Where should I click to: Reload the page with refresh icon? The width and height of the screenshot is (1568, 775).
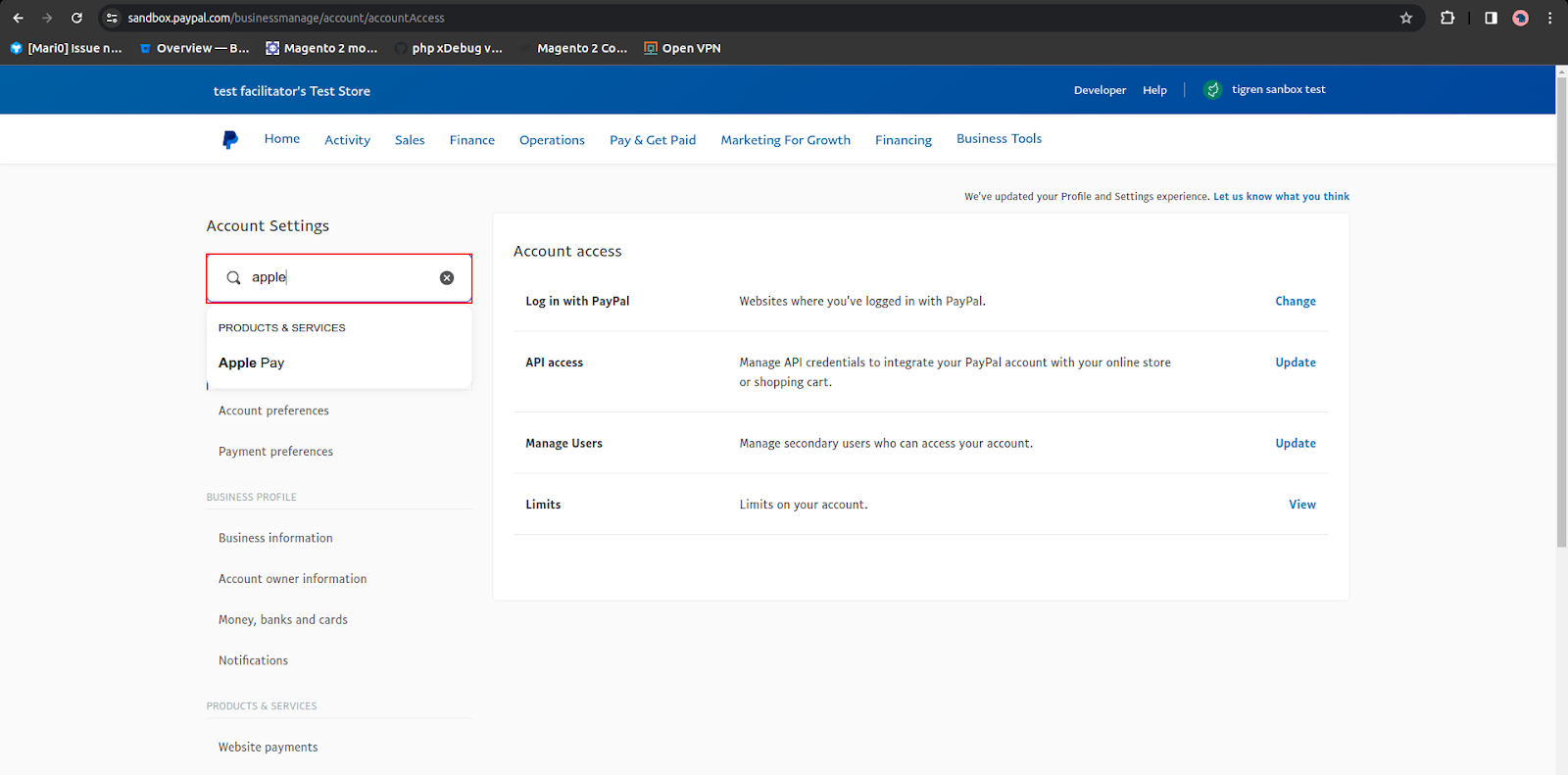[x=76, y=18]
